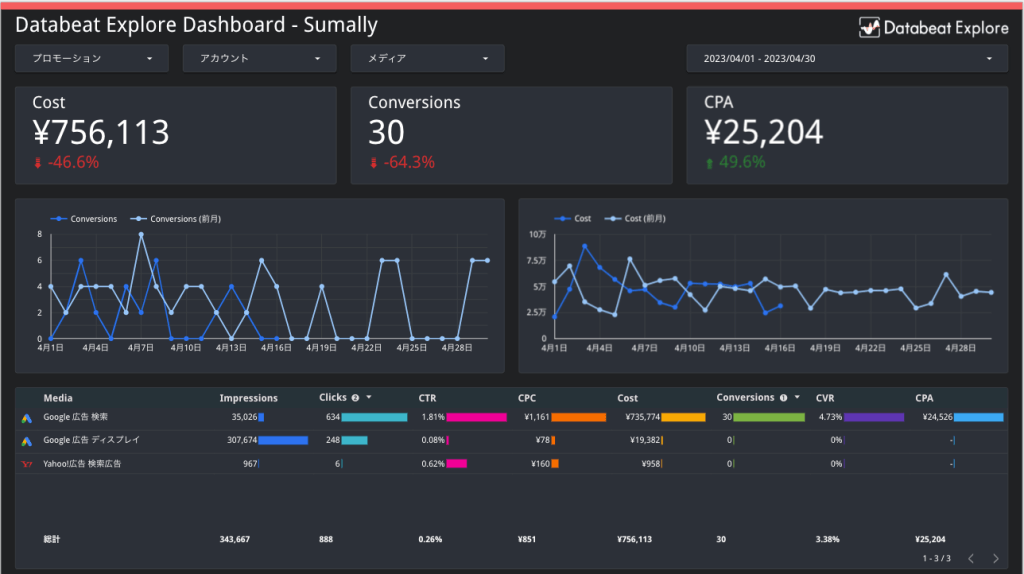The image size is (1024, 574).
Task: Toggle the Conversions legend series
Action: [x=84, y=219]
